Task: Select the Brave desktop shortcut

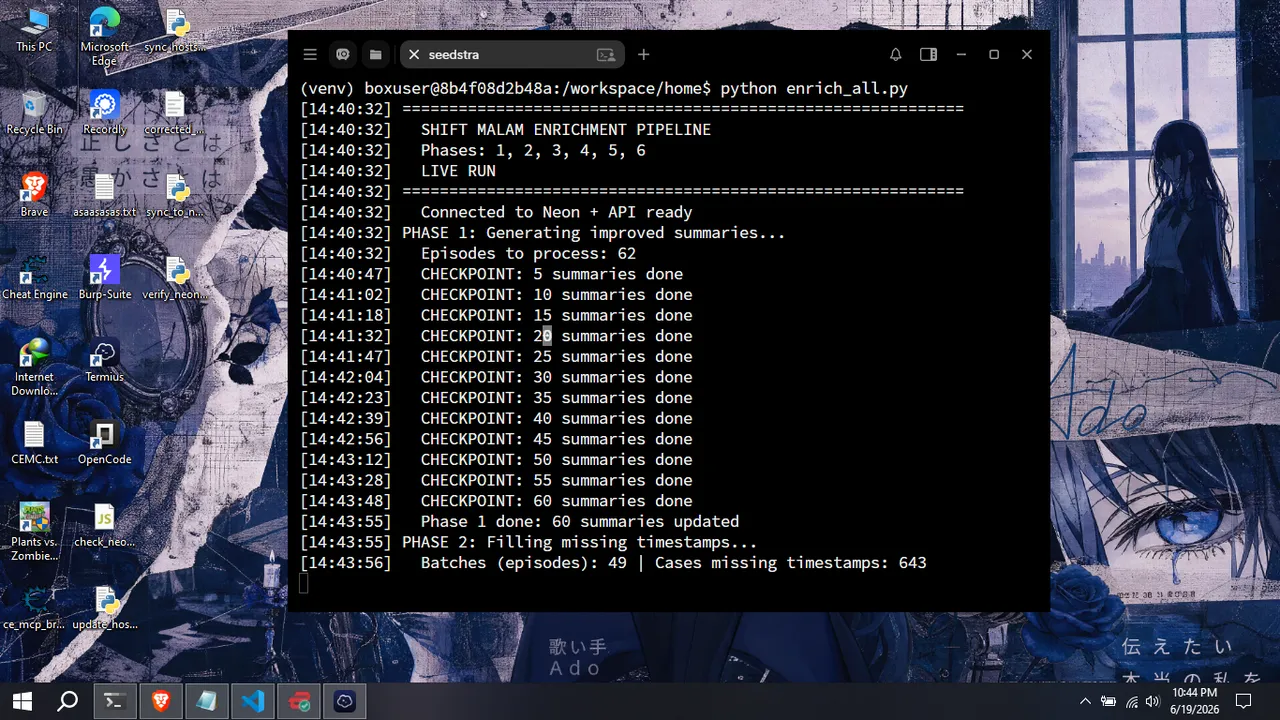Action: [x=34, y=195]
